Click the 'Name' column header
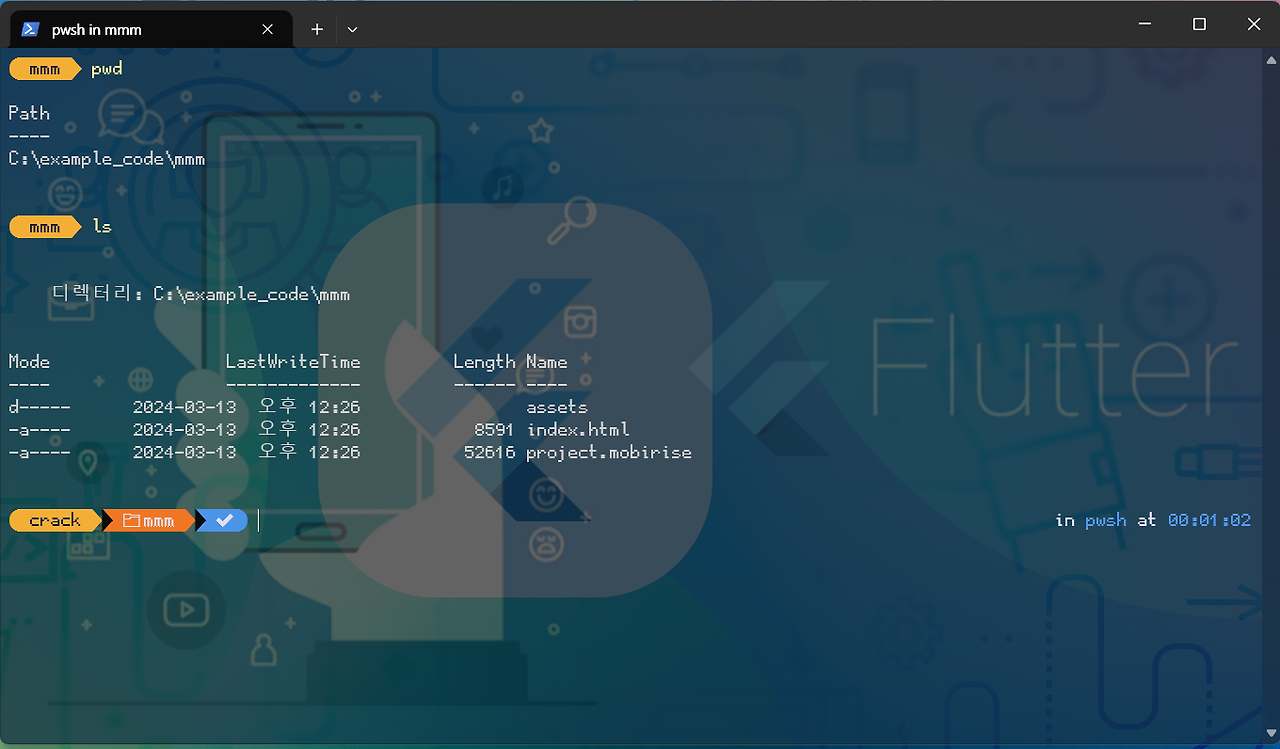The height and width of the screenshot is (749, 1280). tap(547, 362)
